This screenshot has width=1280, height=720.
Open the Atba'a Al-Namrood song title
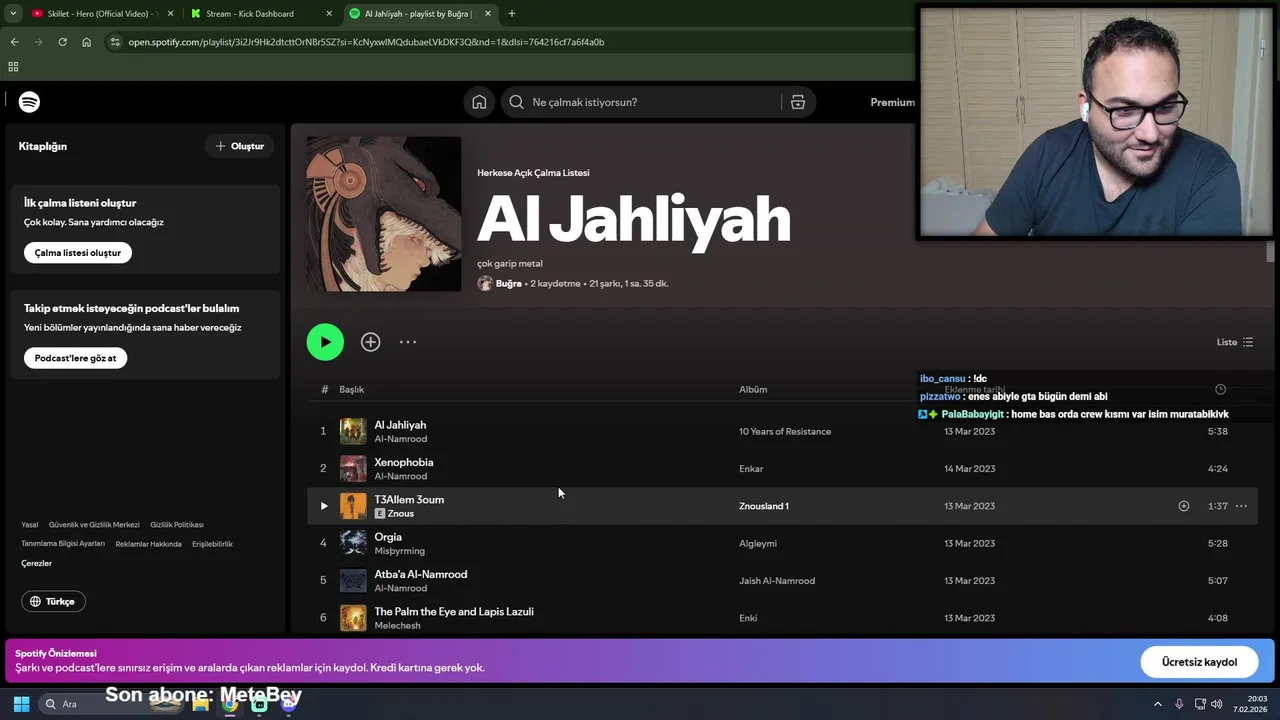(x=421, y=574)
